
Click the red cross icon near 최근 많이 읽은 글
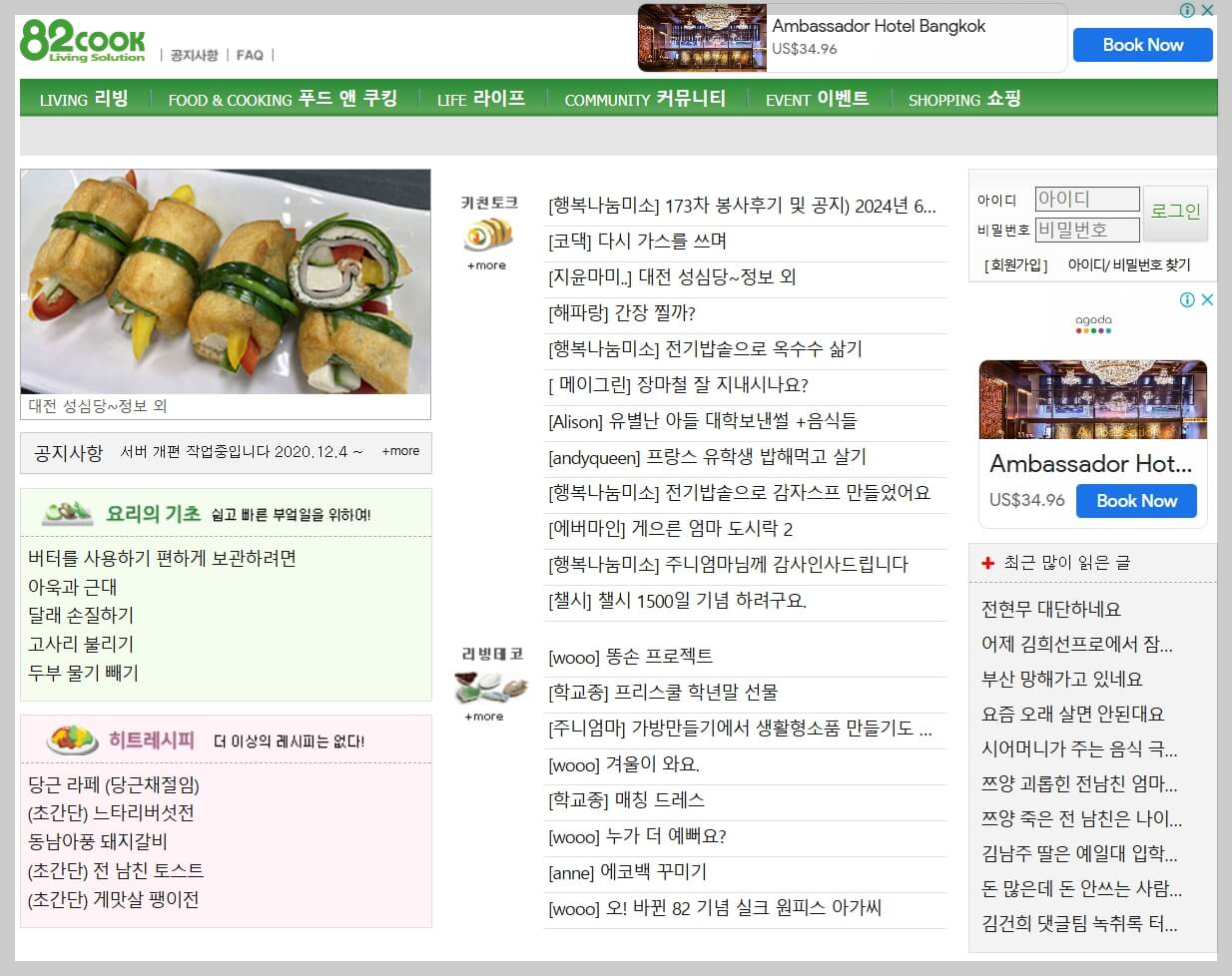tap(987, 560)
